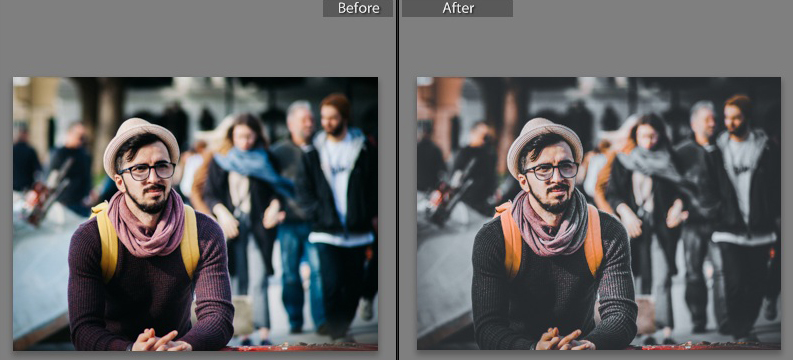Click the After view label
Viewport: 793px width, 360px height.
(x=458, y=8)
